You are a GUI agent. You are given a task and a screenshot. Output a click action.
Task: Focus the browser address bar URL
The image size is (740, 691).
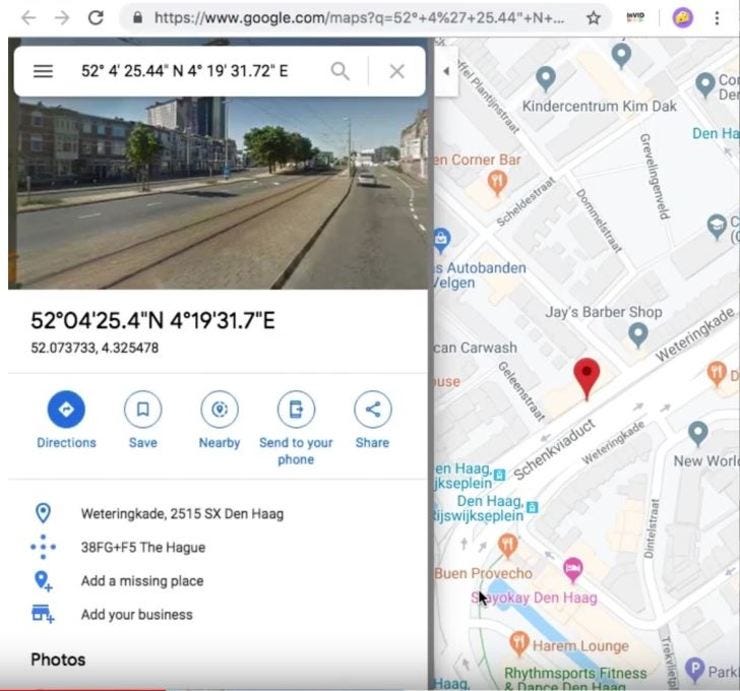tap(359, 18)
